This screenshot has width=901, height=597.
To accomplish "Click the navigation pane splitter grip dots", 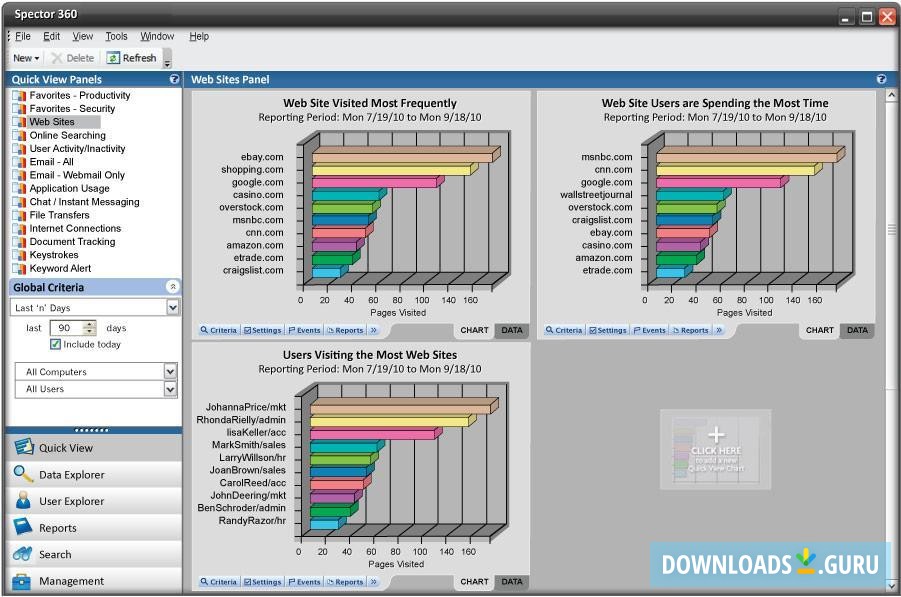I will coord(92,430).
